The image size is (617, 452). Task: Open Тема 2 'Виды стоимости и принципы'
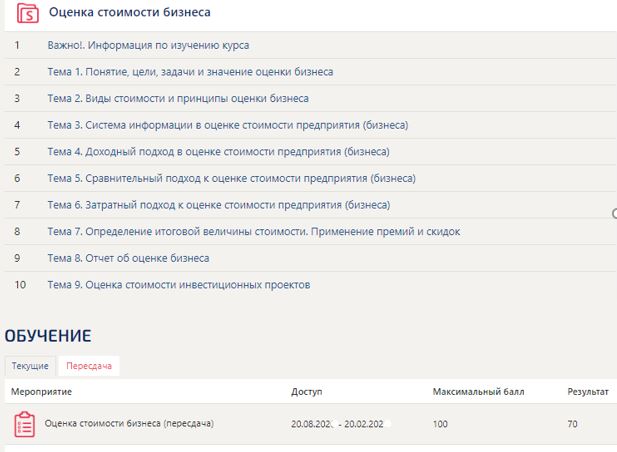point(178,99)
